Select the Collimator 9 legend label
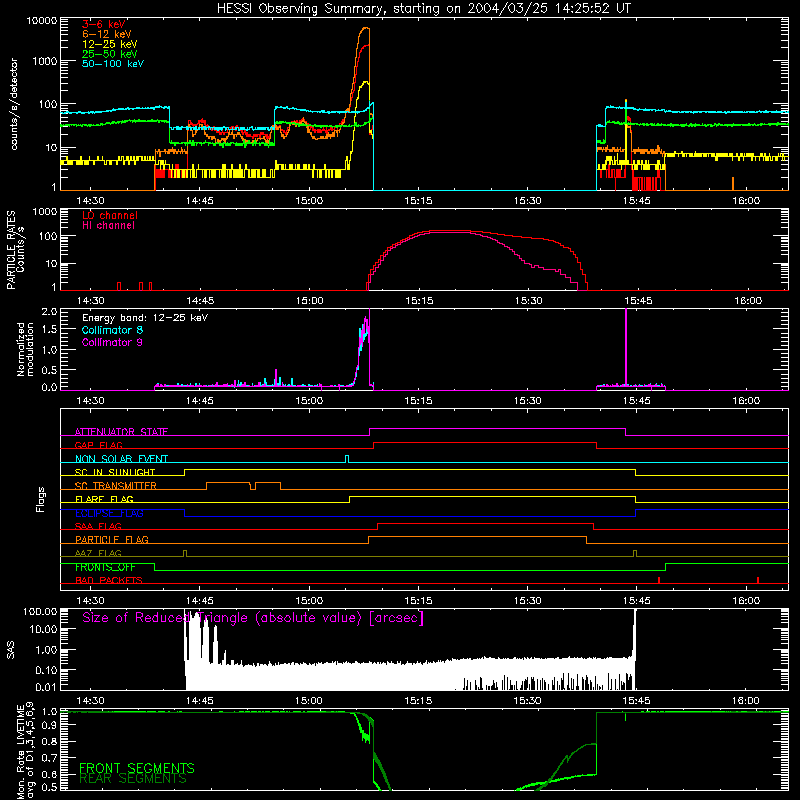This screenshot has height=800, width=800. click(112, 342)
